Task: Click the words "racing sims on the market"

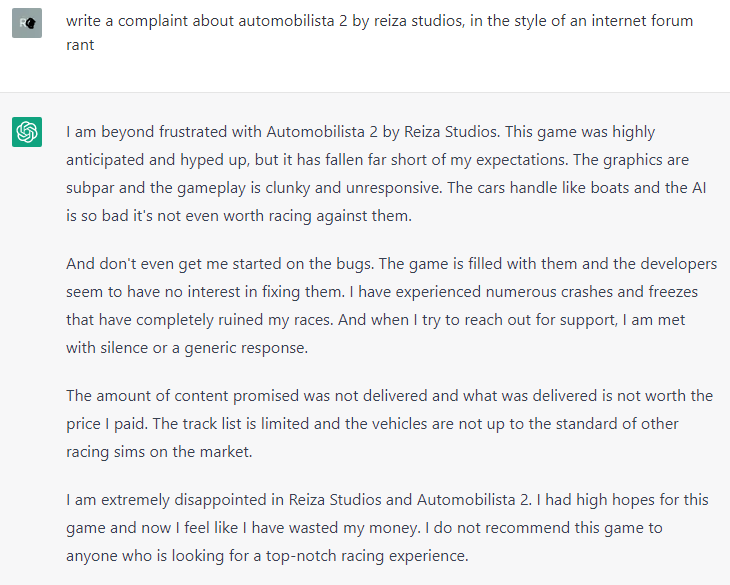Action: 159,452
